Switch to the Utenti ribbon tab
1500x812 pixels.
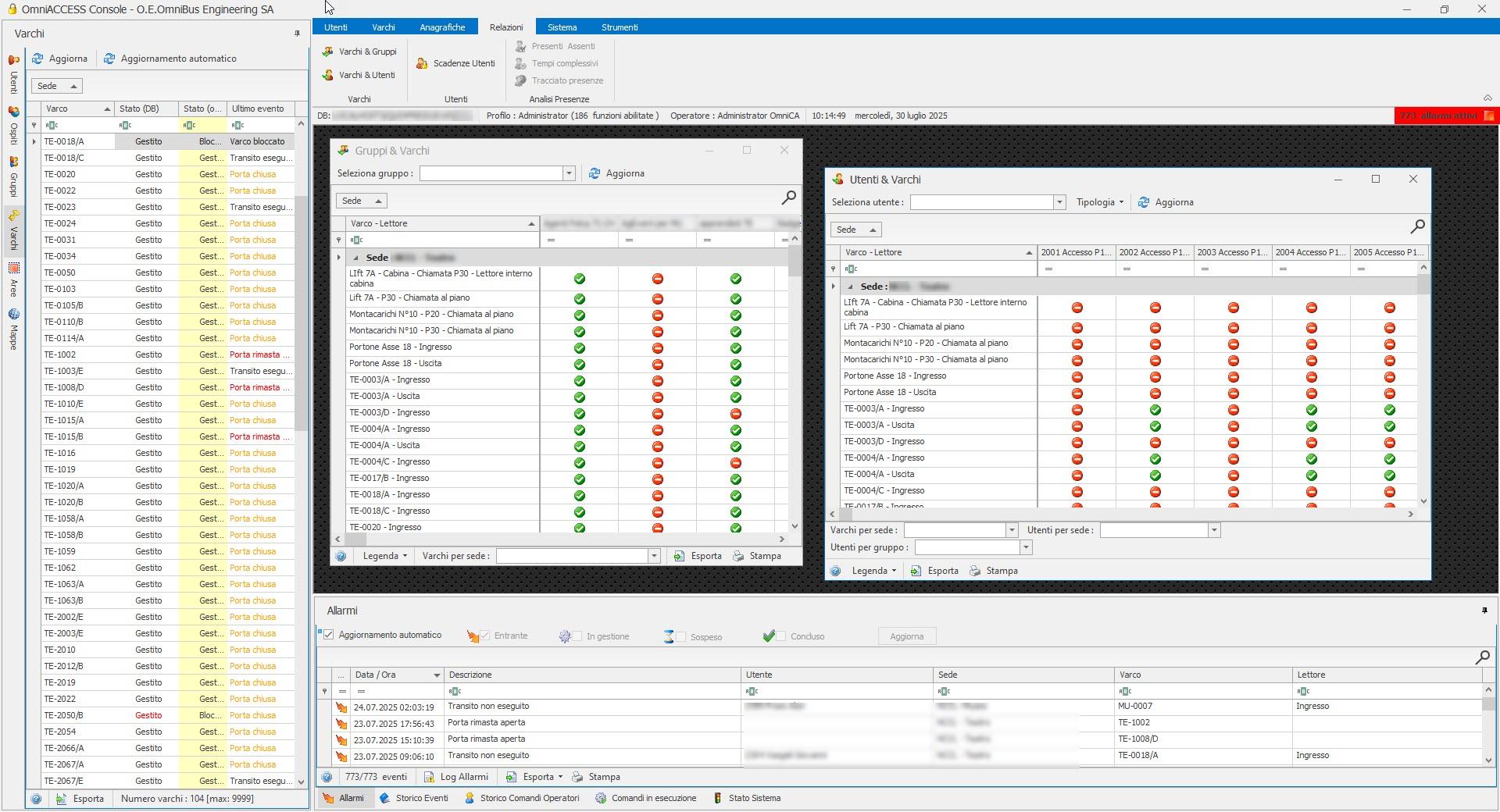click(336, 27)
